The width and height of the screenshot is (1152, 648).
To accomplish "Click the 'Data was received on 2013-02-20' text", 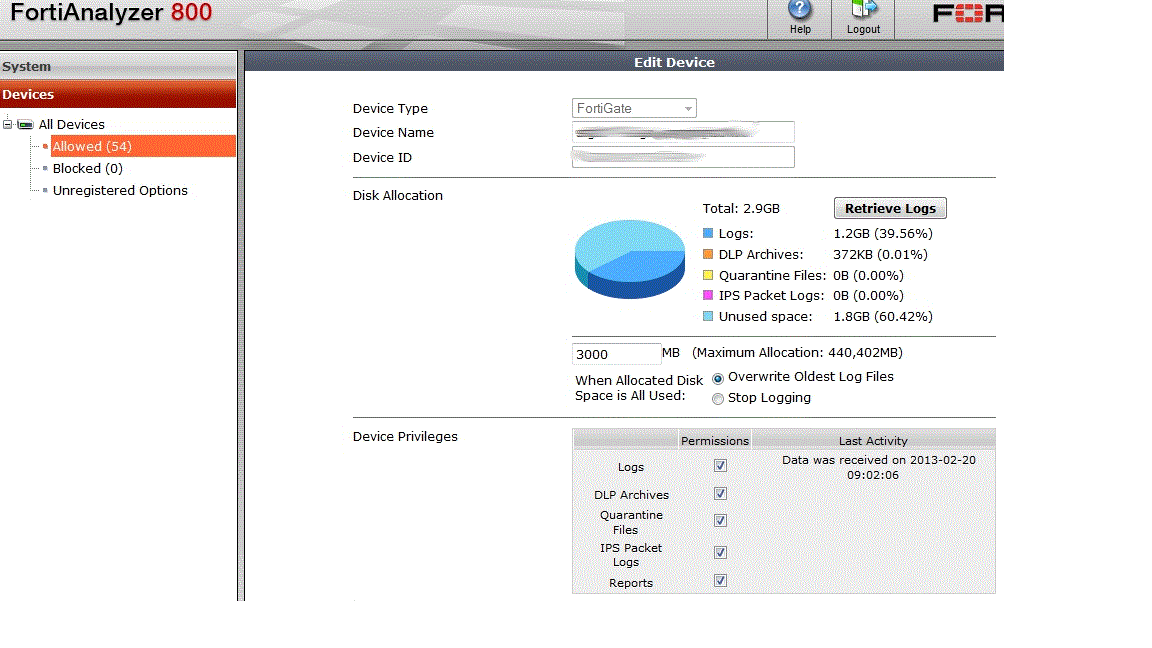I will point(879,460).
